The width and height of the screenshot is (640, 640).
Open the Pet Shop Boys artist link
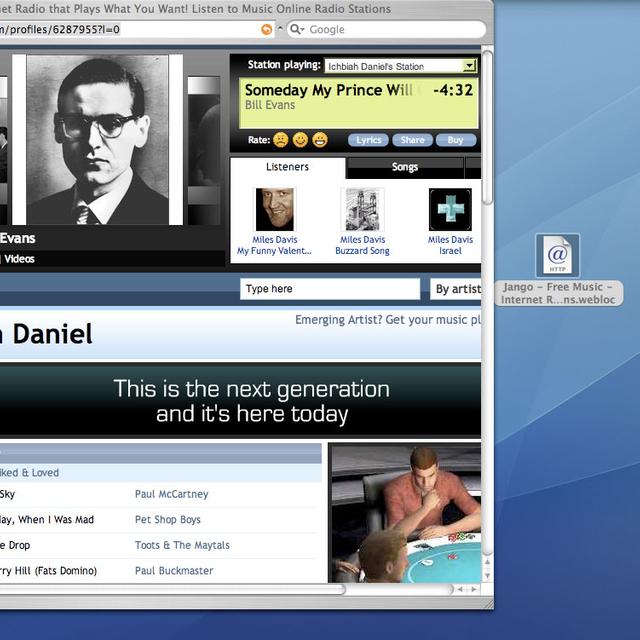tap(168, 520)
